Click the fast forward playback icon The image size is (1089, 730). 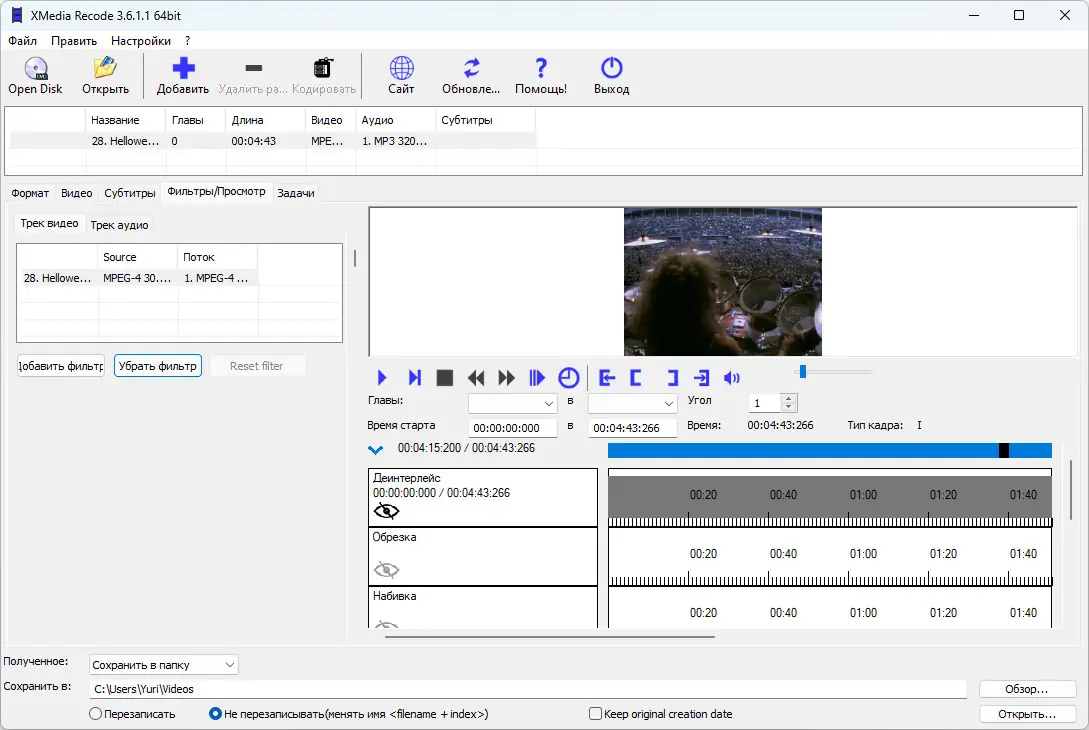click(507, 378)
